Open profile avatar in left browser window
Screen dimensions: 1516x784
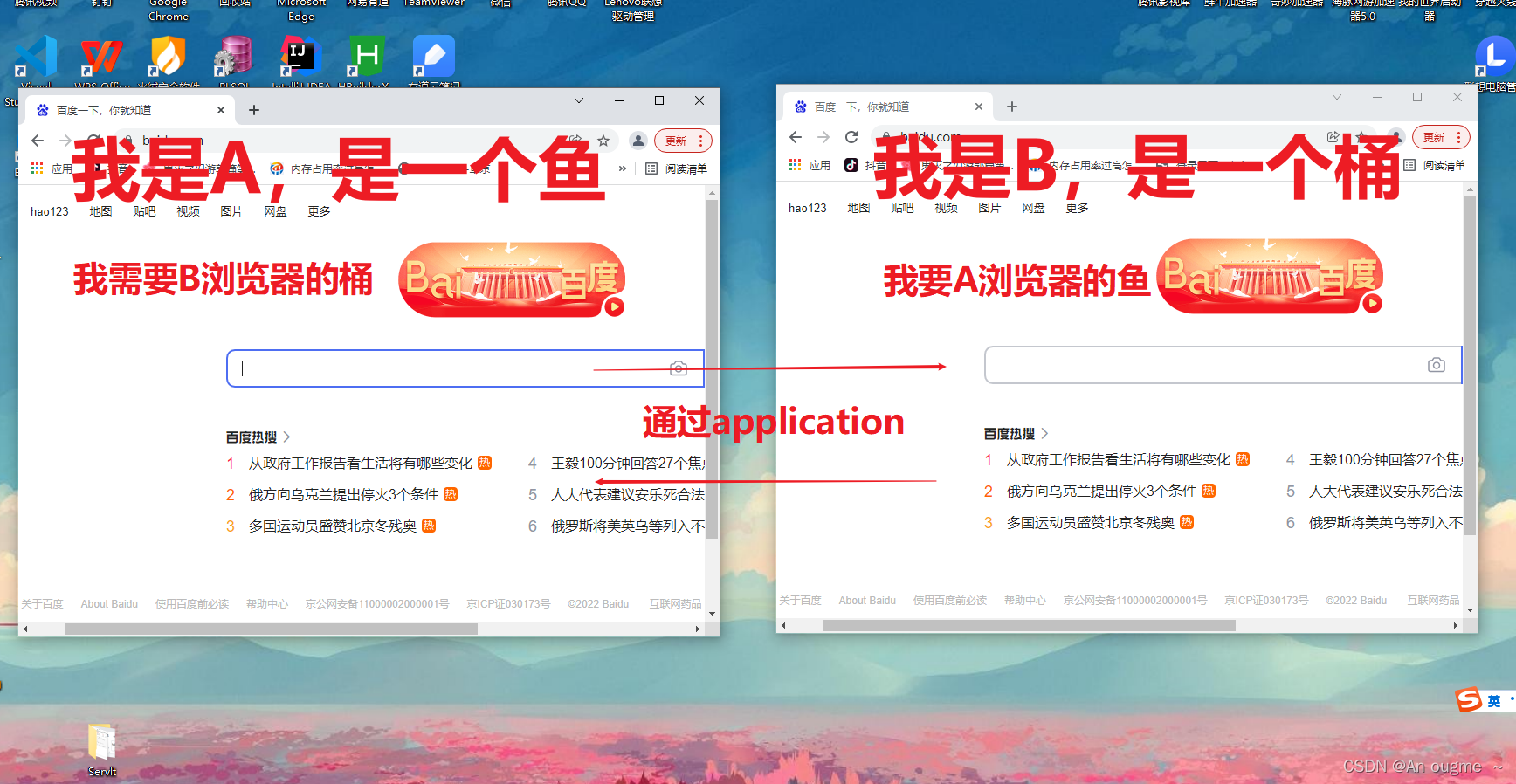tap(638, 141)
